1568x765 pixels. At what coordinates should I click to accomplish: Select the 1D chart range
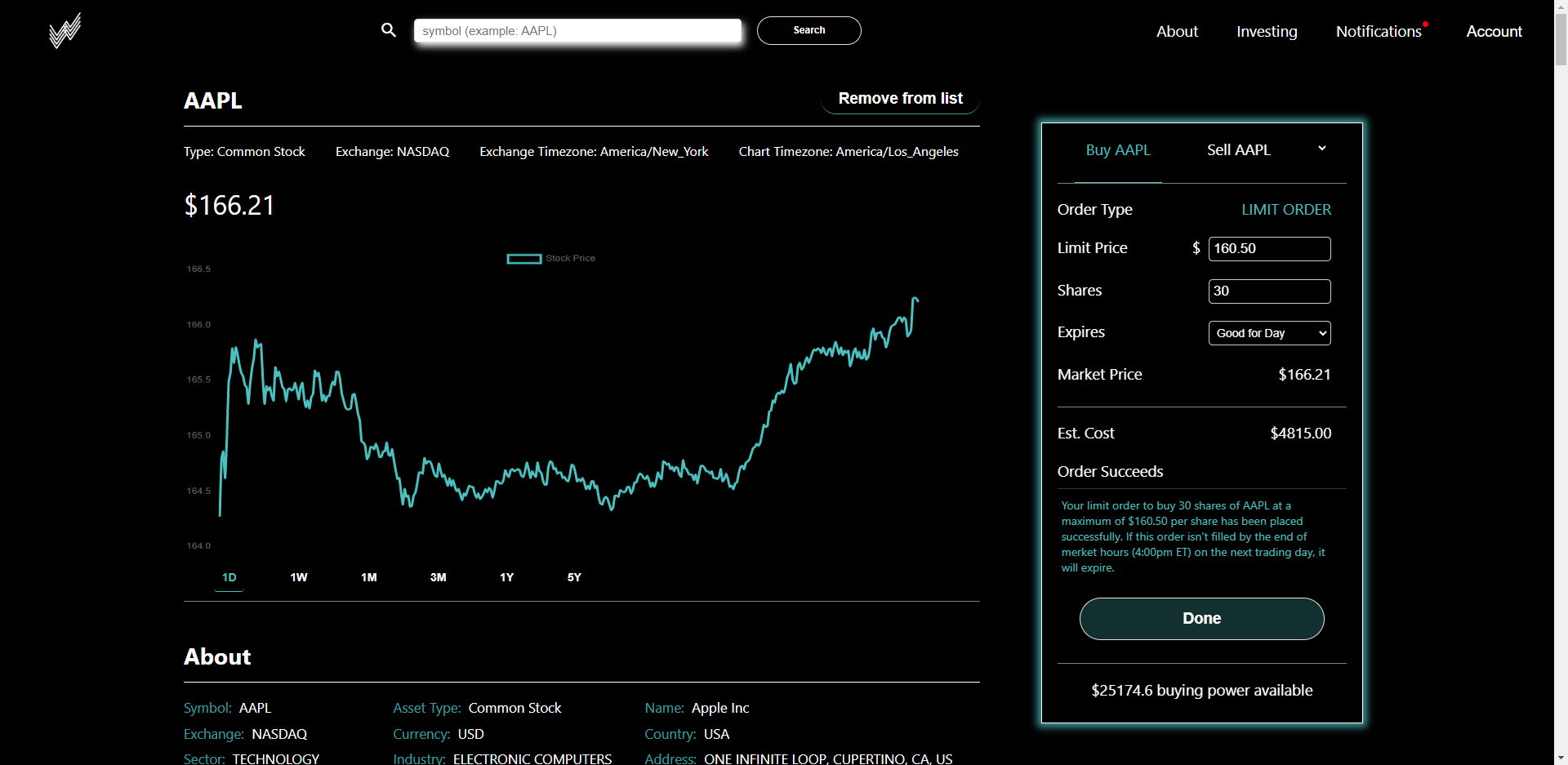[x=229, y=577]
